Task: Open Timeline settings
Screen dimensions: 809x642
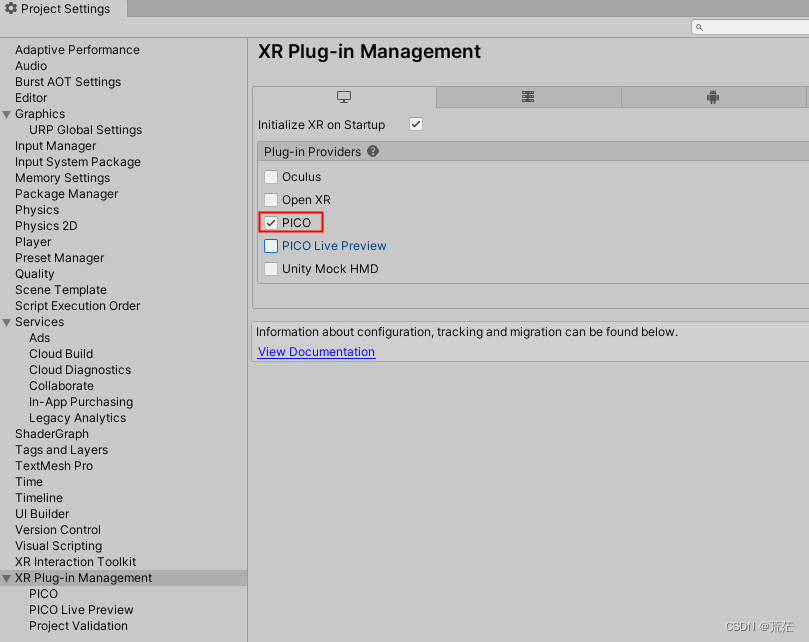Action: [x=39, y=498]
